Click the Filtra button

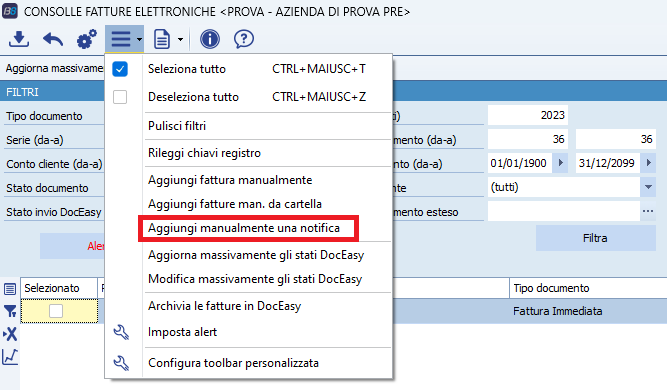[596, 238]
